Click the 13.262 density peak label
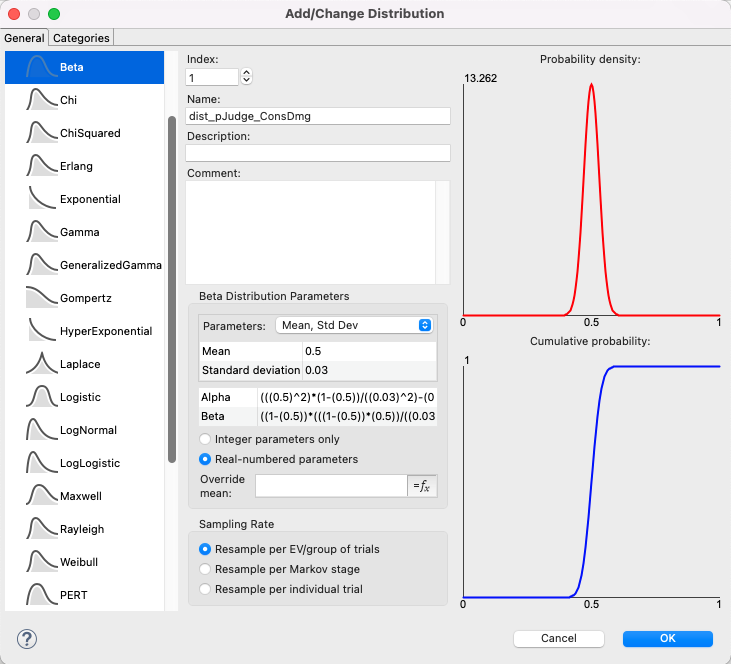Screen dimensions: 731x664 pyautogui.click(x=481, y=78)
